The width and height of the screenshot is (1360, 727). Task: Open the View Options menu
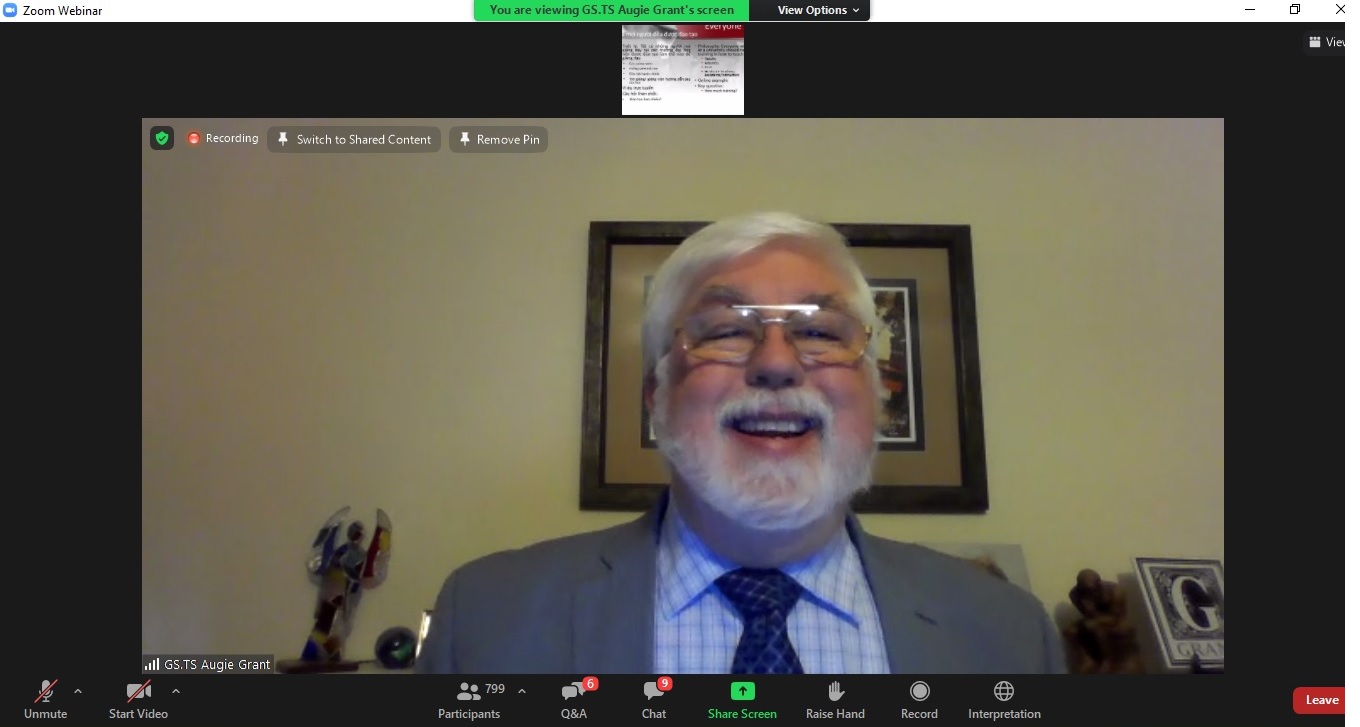point(818,10)
